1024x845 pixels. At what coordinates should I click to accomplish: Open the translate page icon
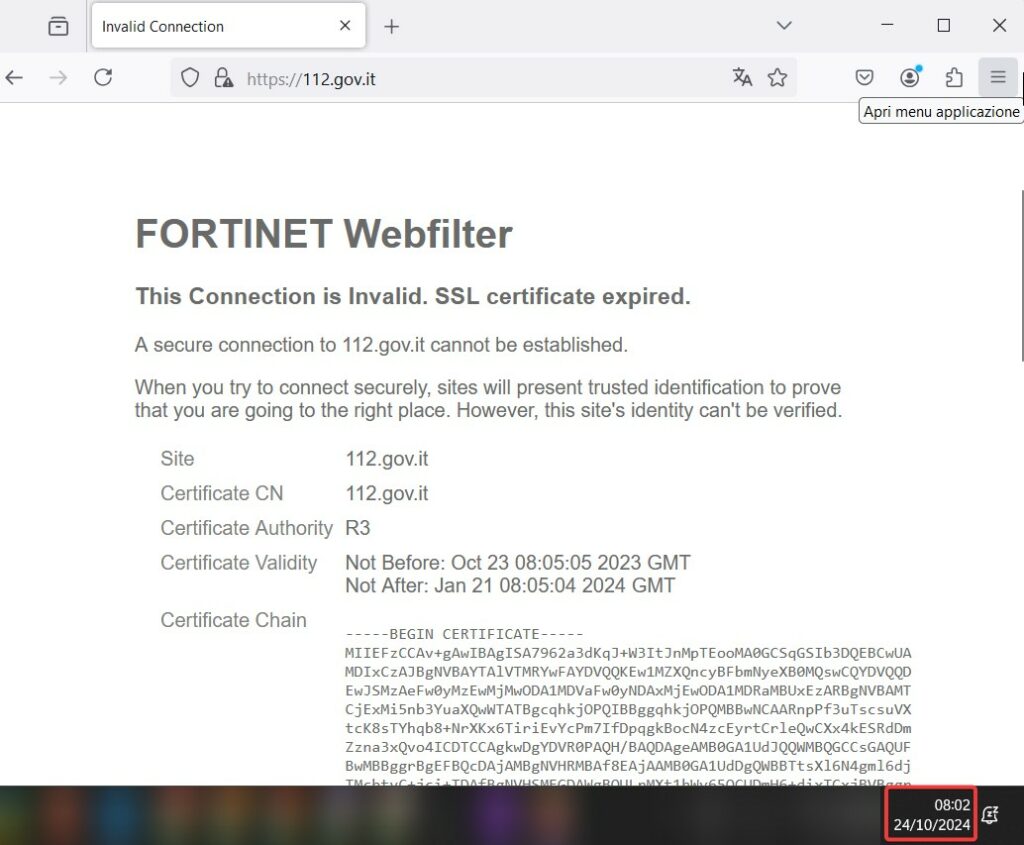(742, 78)
